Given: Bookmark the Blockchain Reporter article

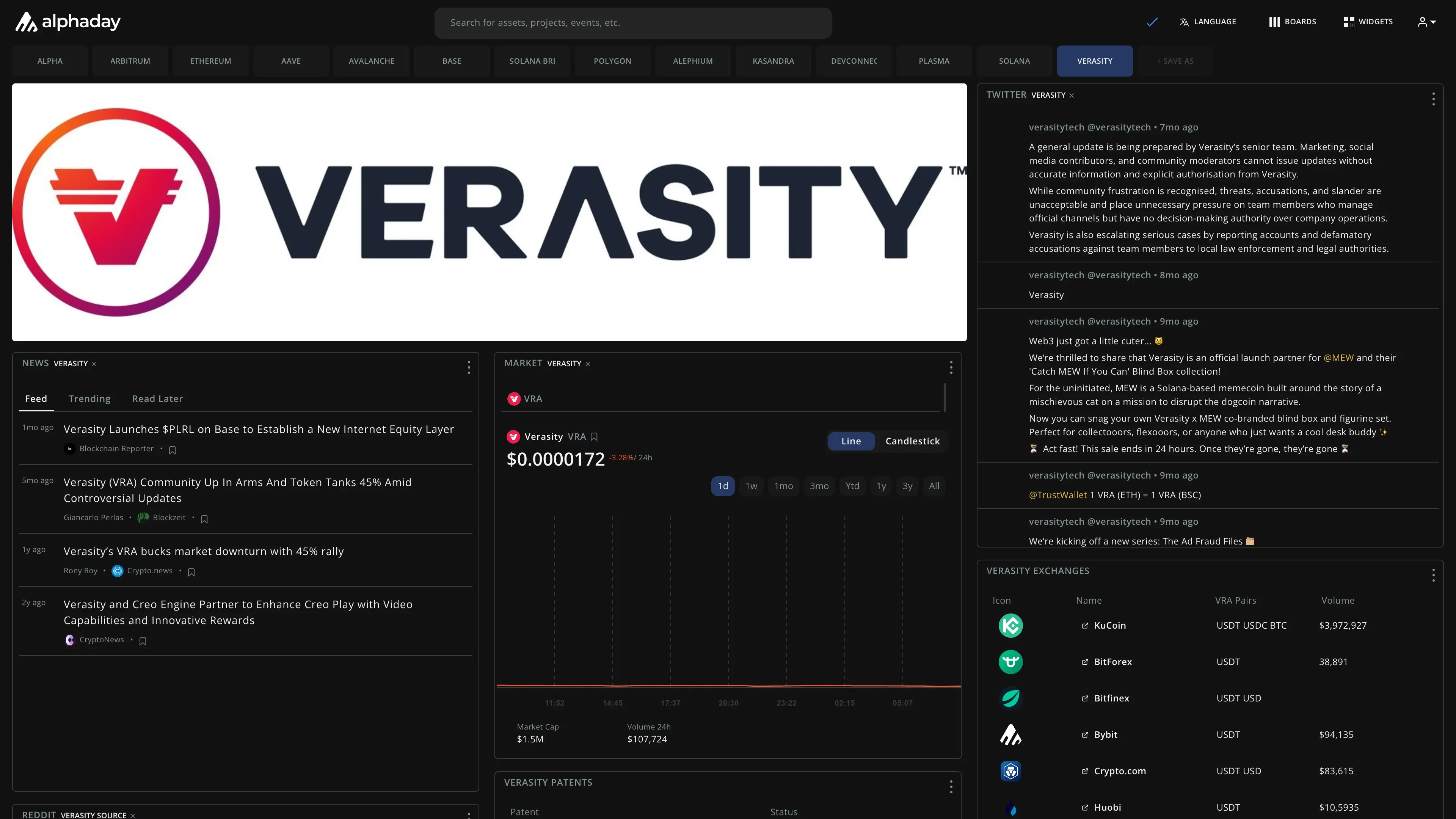Looking at the screenshot, I should coord(173,450).
